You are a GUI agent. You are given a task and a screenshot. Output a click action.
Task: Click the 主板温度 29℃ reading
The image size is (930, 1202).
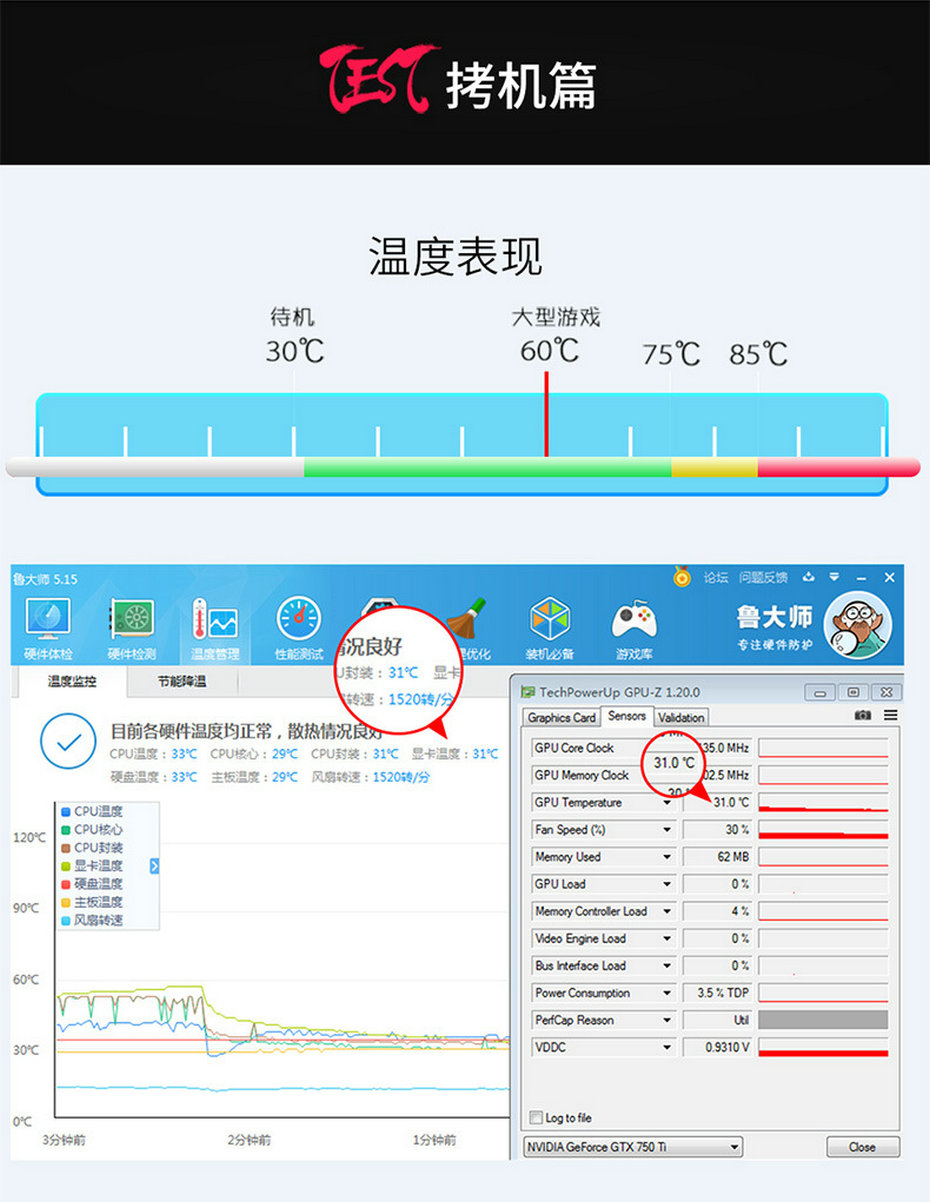coord(254,777)
